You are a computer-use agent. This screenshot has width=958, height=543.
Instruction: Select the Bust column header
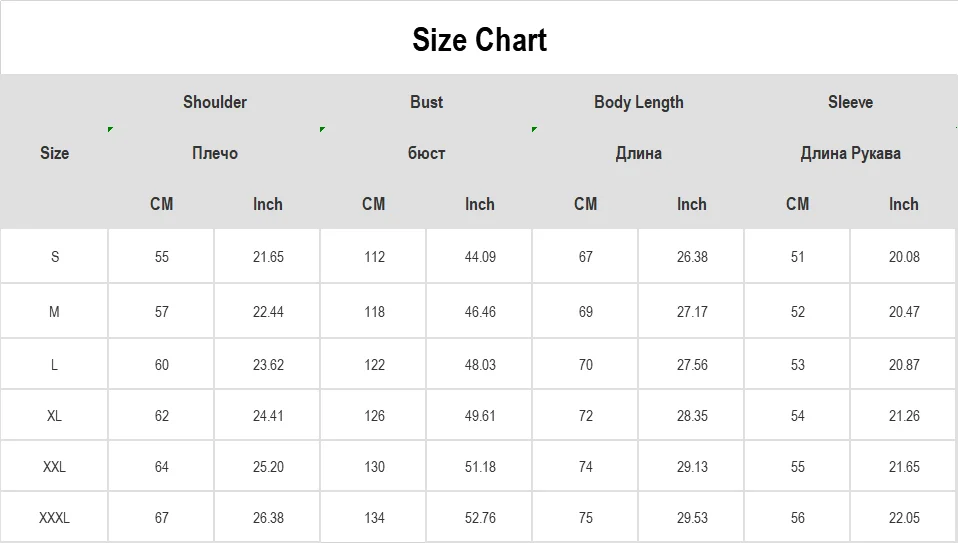pyautogui.click(x=426, y=102)
